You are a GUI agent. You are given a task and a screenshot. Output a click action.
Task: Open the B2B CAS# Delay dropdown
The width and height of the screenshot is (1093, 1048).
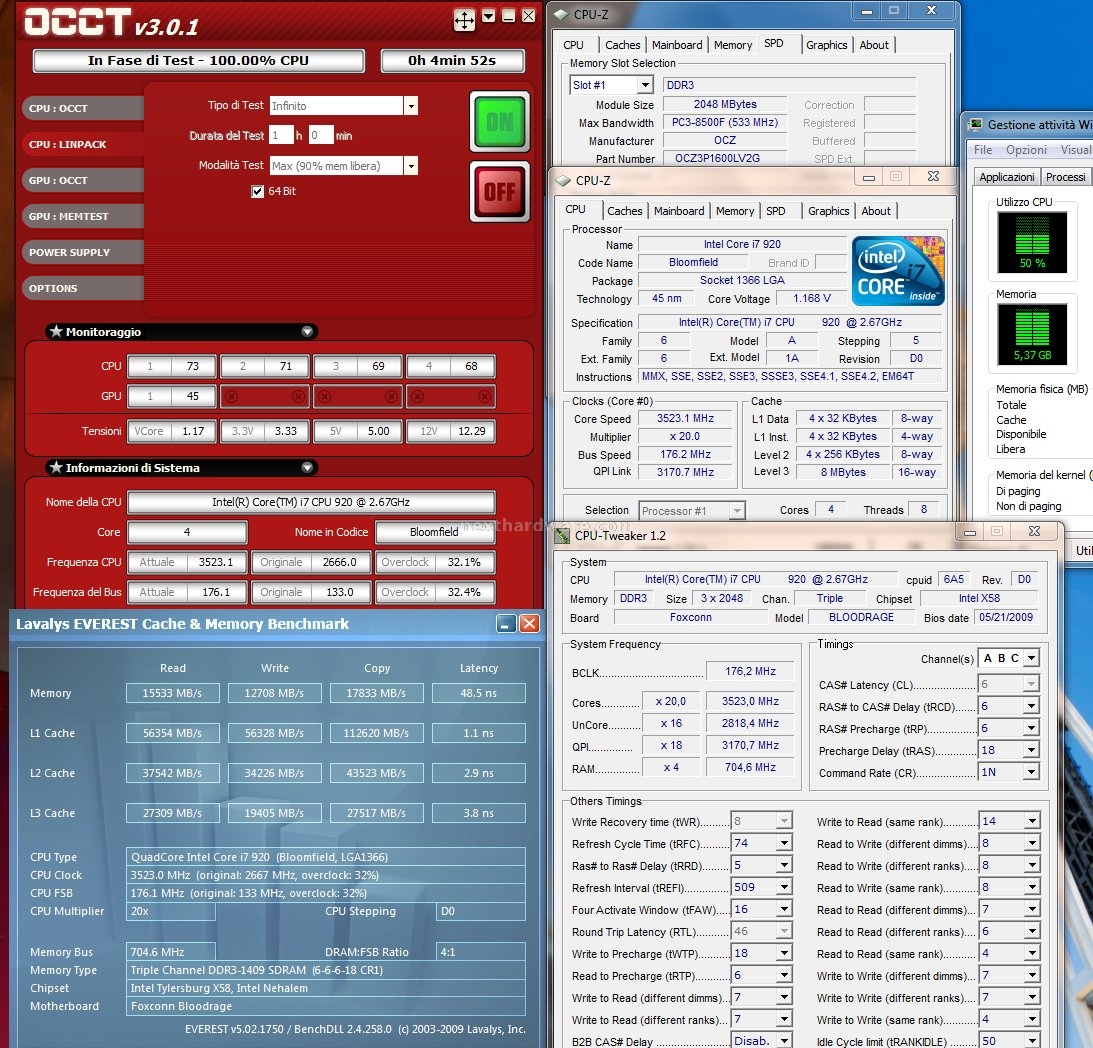coord(784,1040)
